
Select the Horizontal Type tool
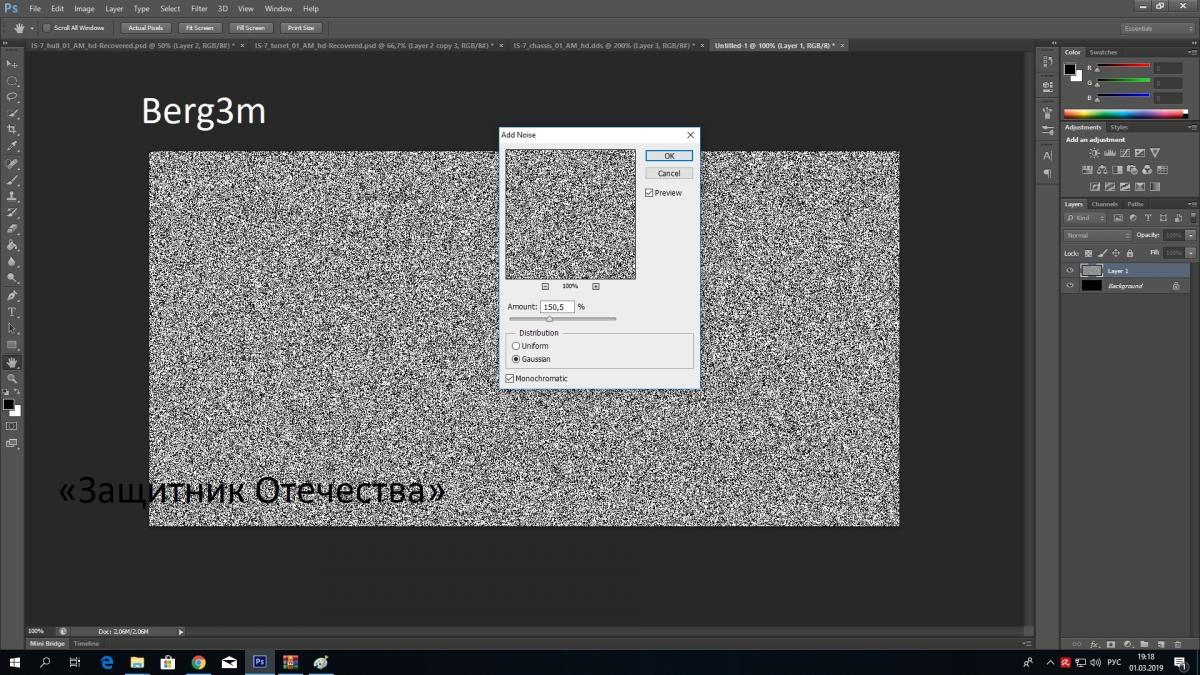tap(13, 312)
